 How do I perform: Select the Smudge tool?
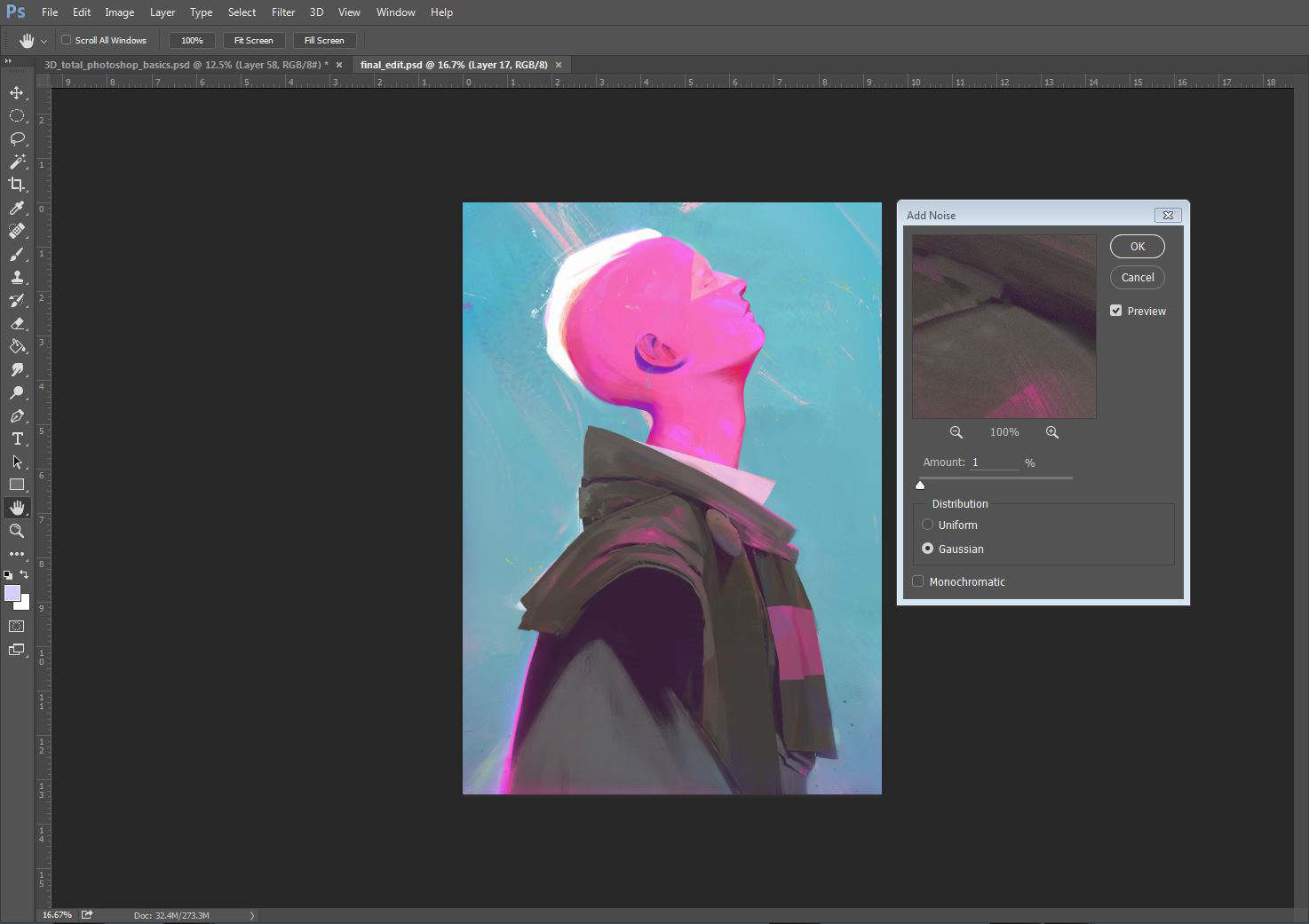pos(17,369)
